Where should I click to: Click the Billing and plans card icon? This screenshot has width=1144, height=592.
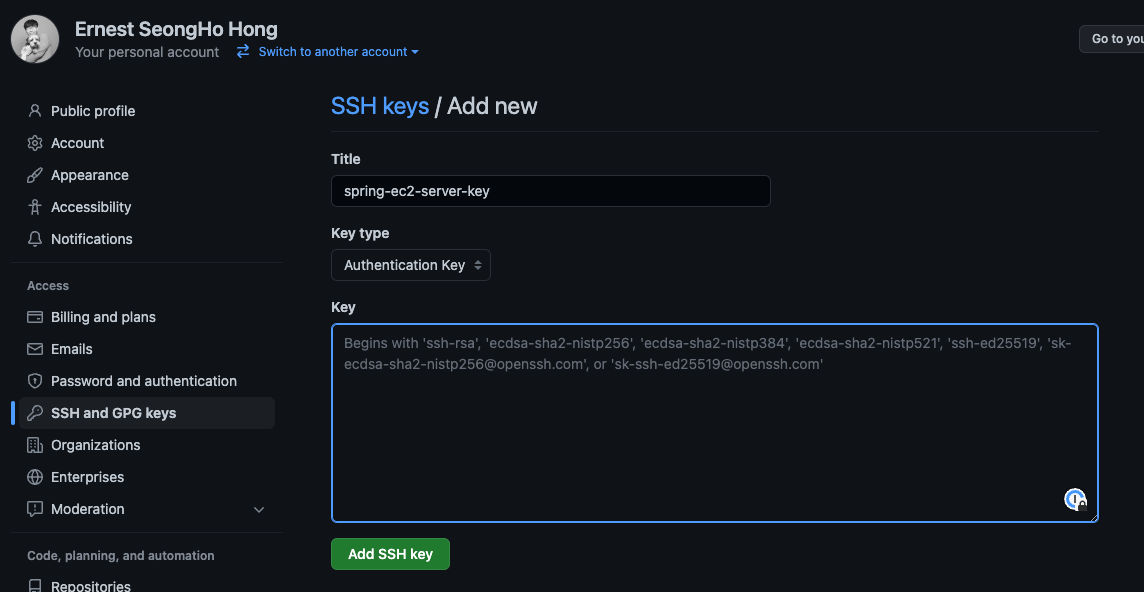34,317
